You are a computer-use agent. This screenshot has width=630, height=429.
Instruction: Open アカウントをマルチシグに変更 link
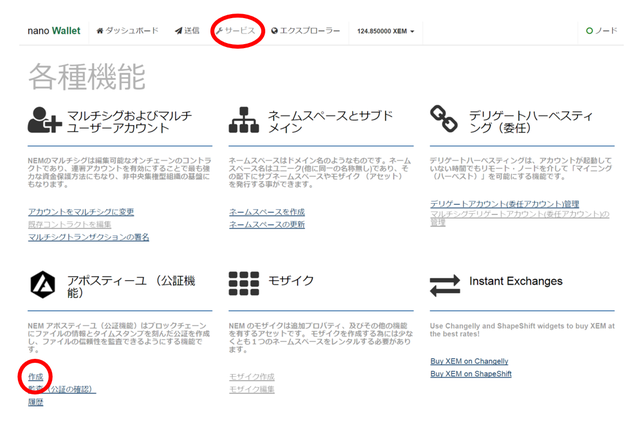81,212
